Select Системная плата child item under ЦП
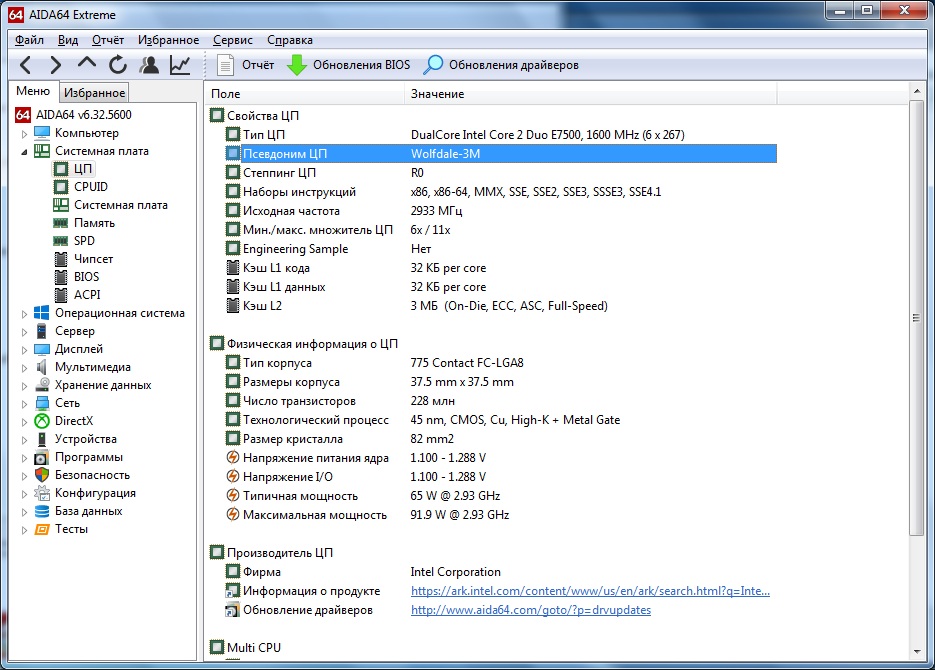 pyautogui.click(x=120, y=205)
